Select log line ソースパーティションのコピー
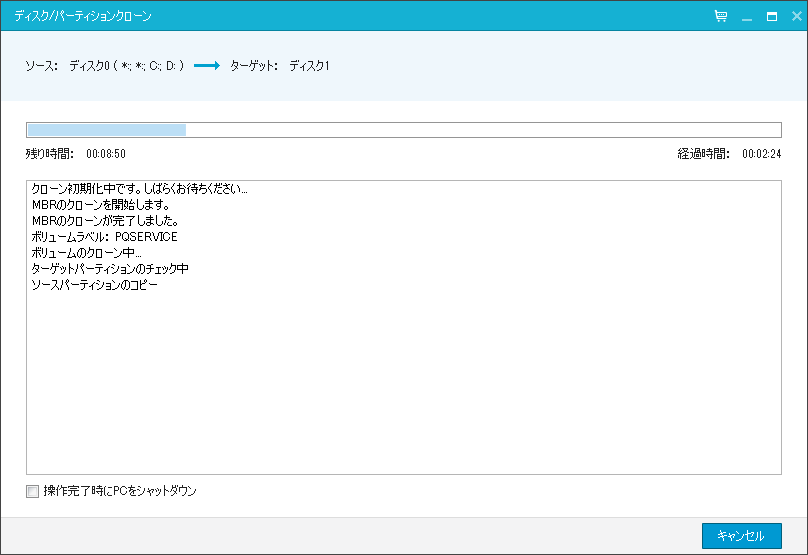 [x=94, y=285]
